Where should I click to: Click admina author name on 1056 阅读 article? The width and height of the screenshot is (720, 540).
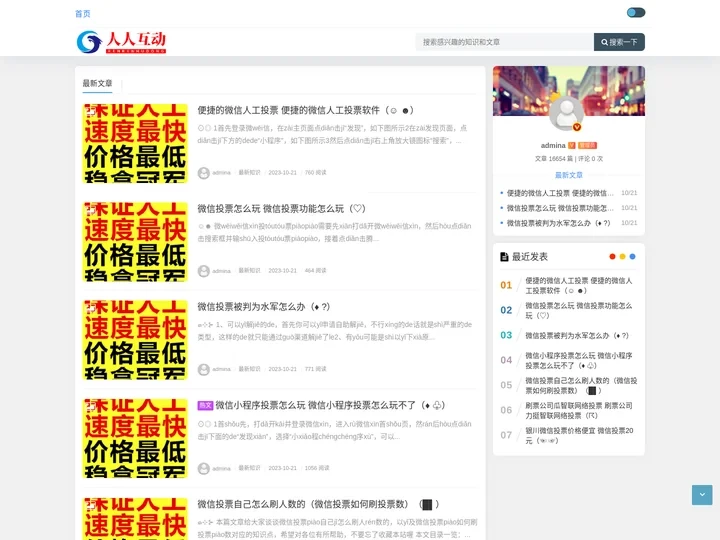click(x=221, y=468)
